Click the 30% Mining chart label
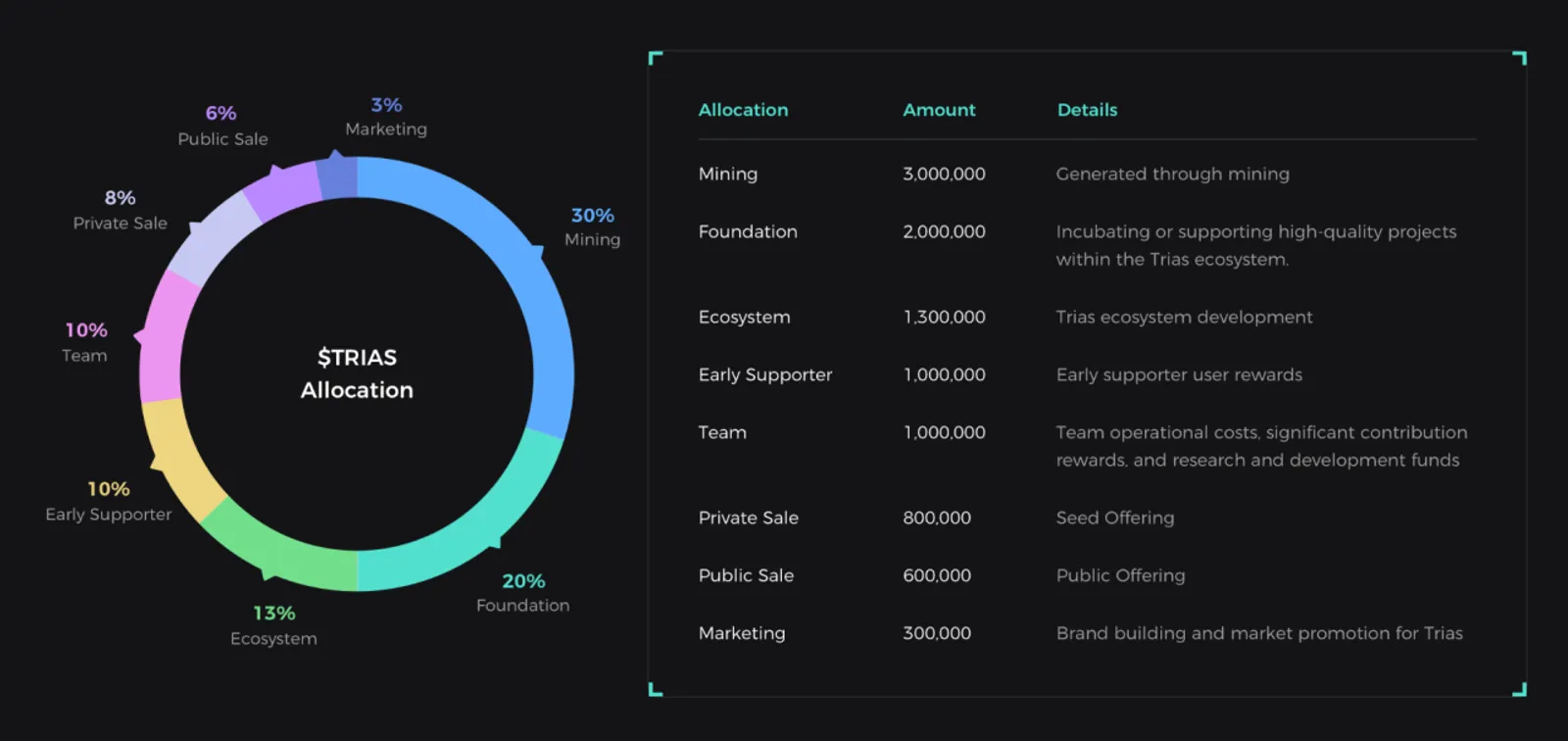Viewport: 1568px width, 741px height. point(593,226)
